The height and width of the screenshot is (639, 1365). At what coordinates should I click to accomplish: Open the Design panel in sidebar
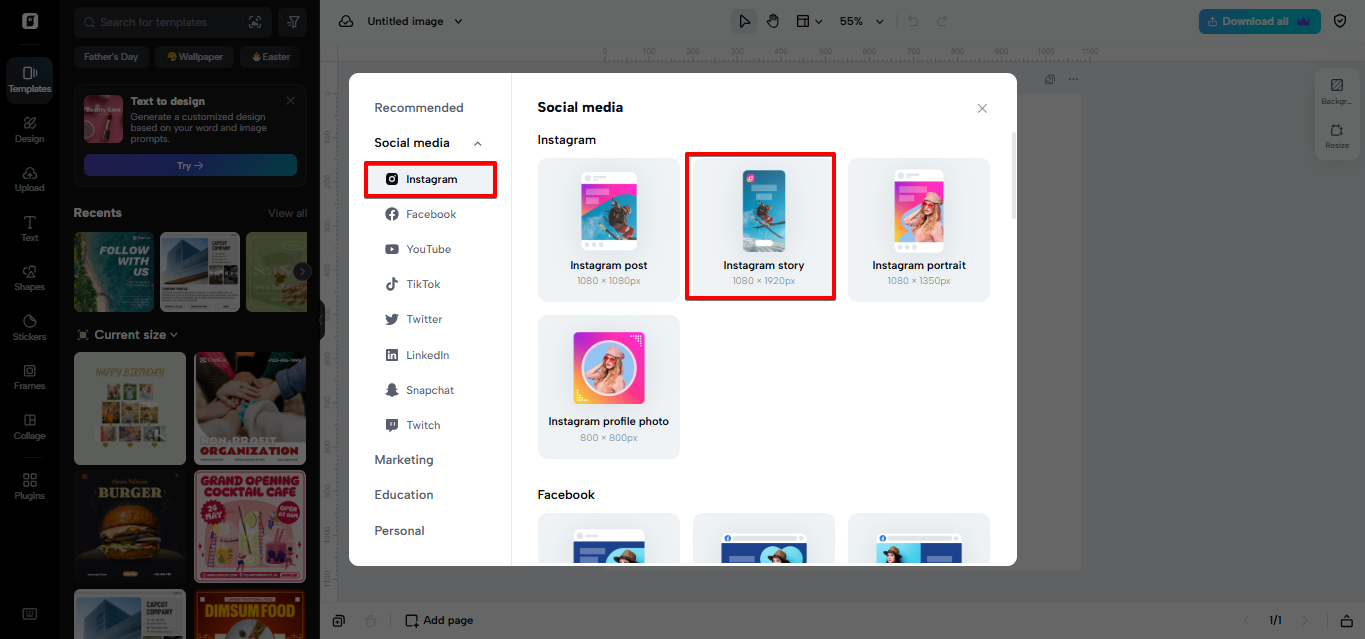tap(30, 130)
